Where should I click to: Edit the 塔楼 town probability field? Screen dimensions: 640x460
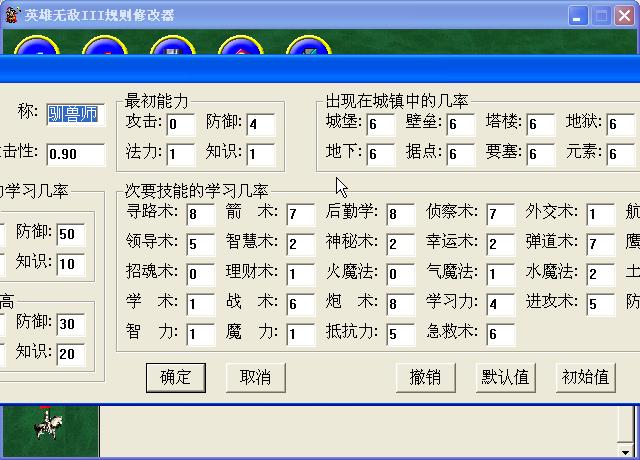point(541,124)
